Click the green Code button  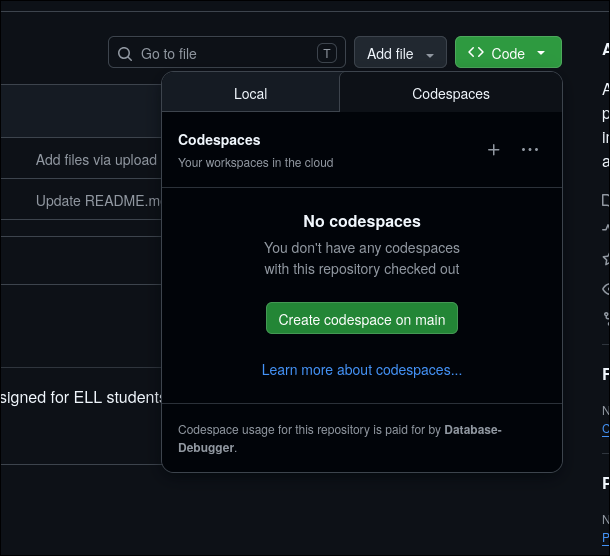[x=508, y=52]
